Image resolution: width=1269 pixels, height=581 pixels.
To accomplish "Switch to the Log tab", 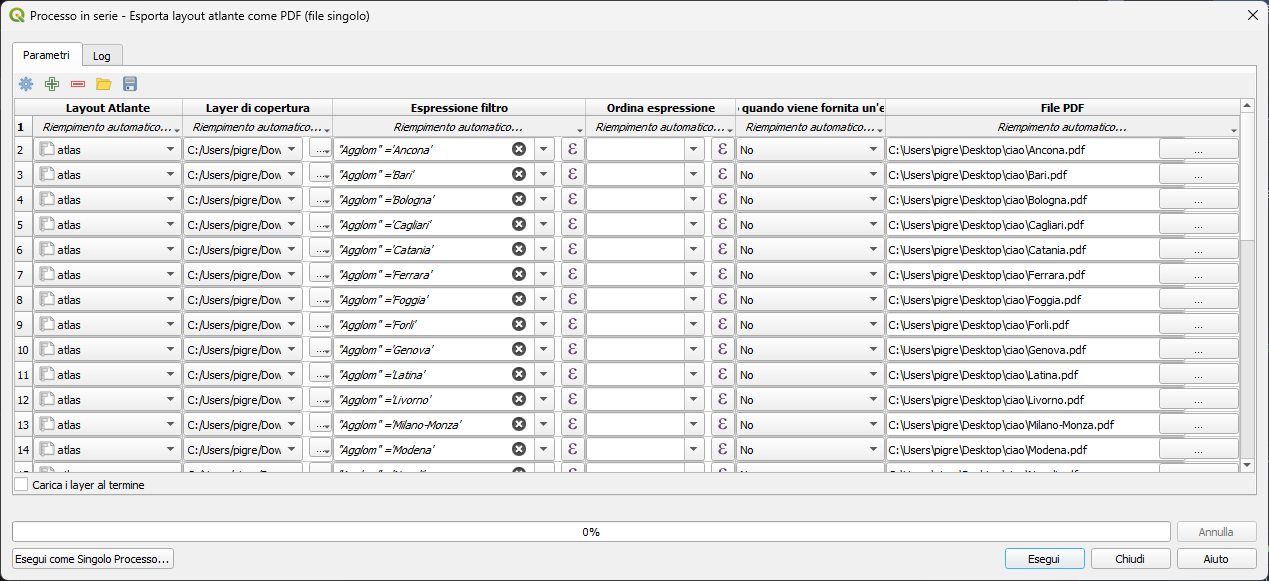I will (101, 56).
